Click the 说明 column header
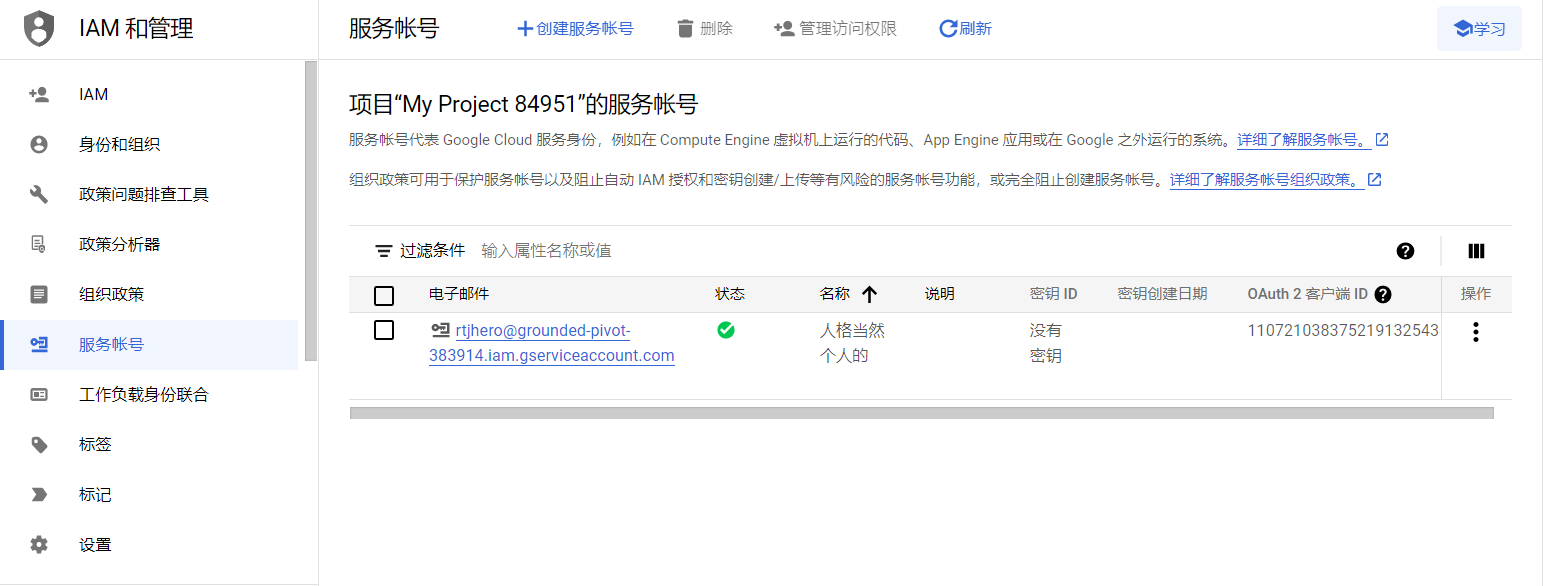Viewport: 1543px width, 586px height. (x=940, y=294)
